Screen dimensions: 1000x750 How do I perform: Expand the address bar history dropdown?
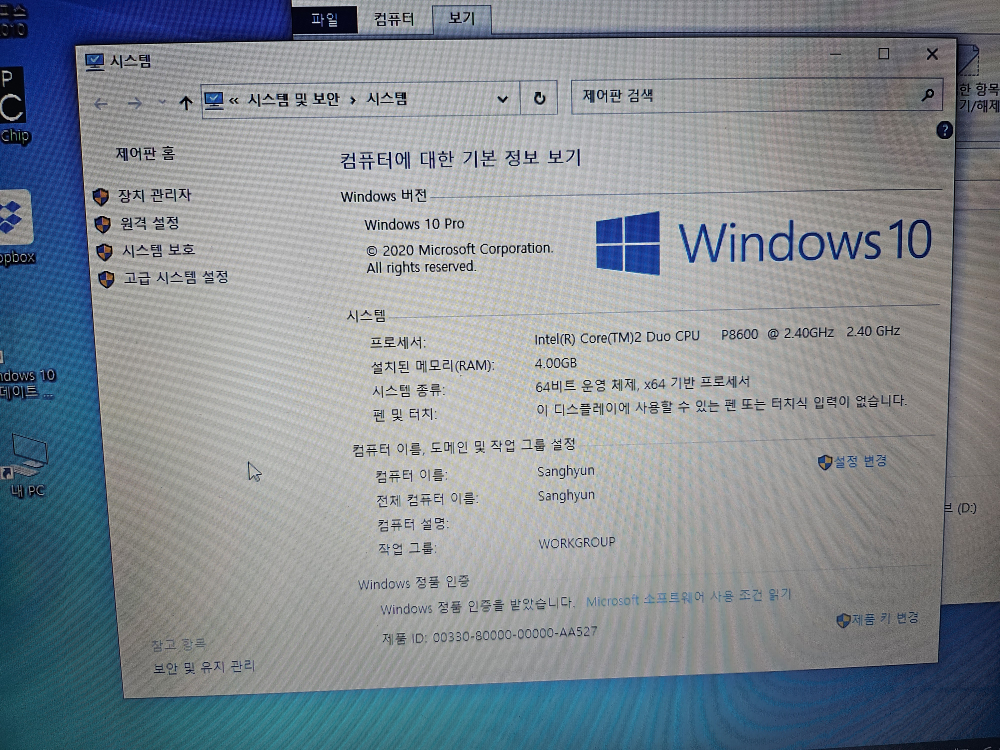[x=503, y=99]
